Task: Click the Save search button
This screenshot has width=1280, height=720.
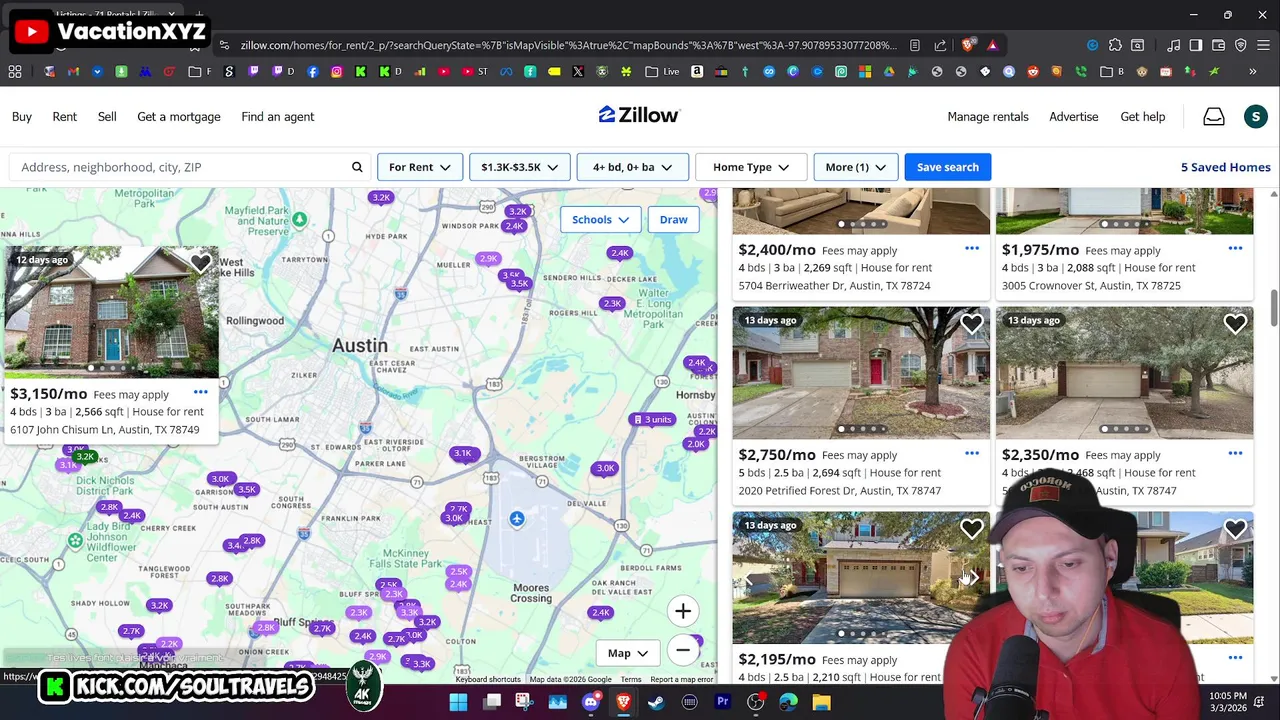Action: tap(948, 167)
